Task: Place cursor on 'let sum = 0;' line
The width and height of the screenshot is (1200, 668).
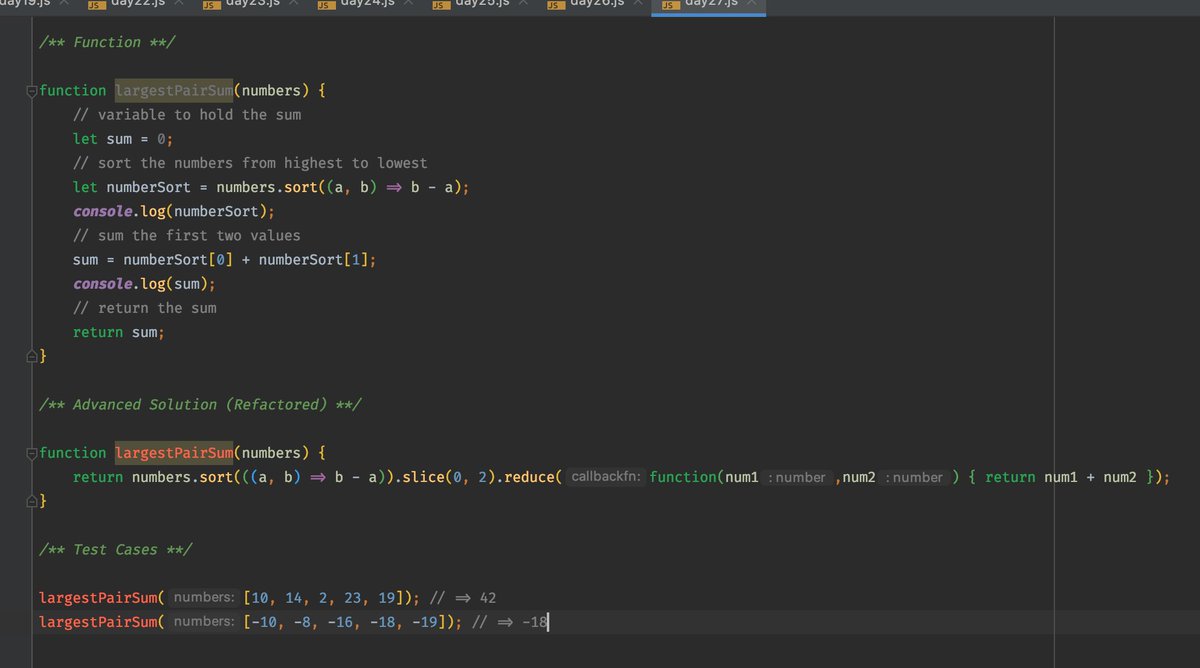Action: click(123, 139)
